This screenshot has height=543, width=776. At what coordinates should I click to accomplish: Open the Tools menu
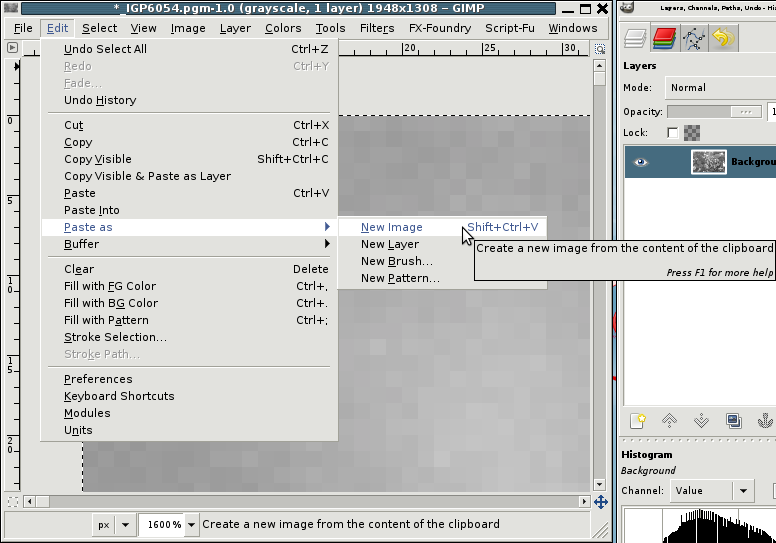(x=331, y=28)
